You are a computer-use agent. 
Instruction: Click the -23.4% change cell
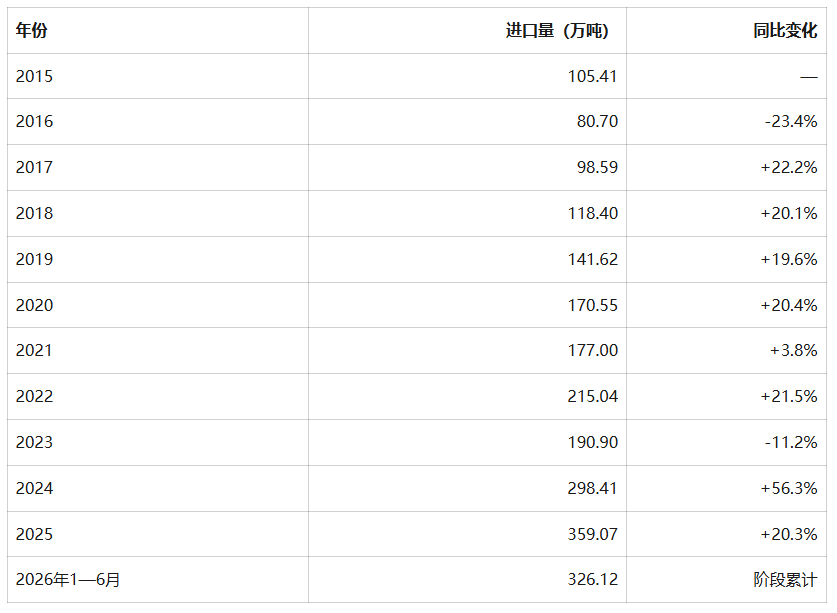click(x=791, y=121)
